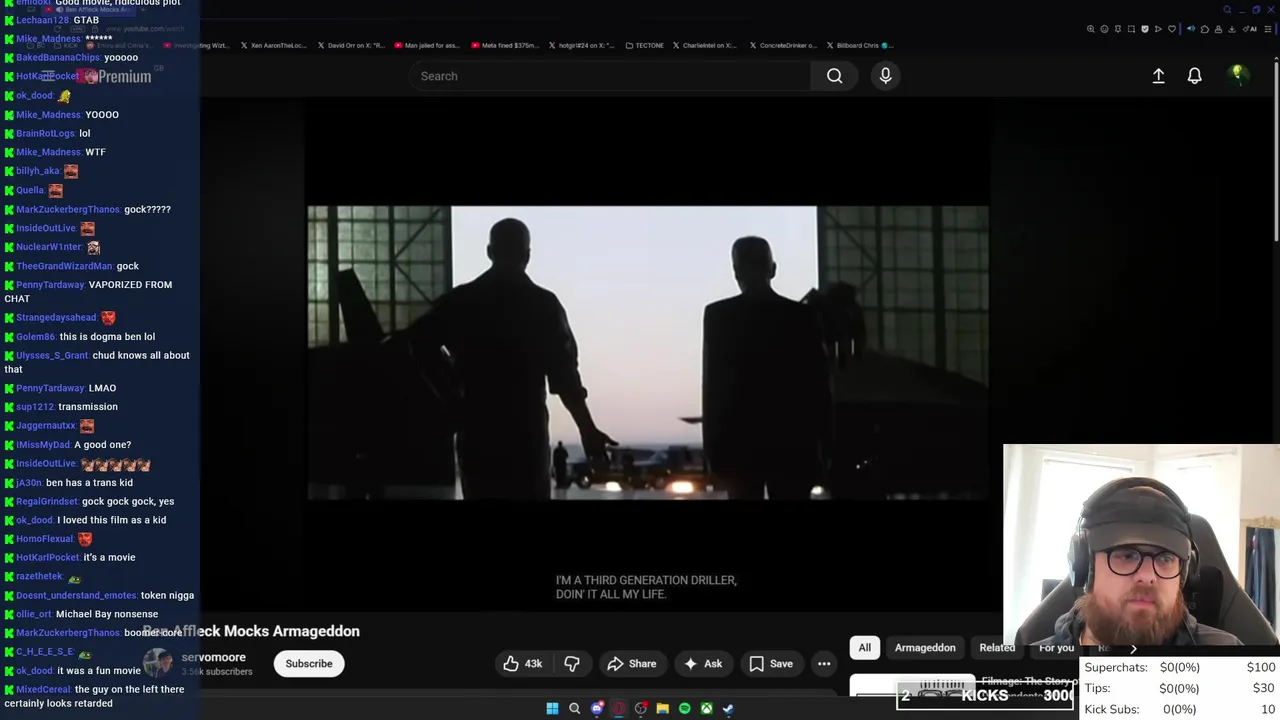1280x720 pixels.
Task: Open Steam from the taskbar
Action: tap(728, 708)
